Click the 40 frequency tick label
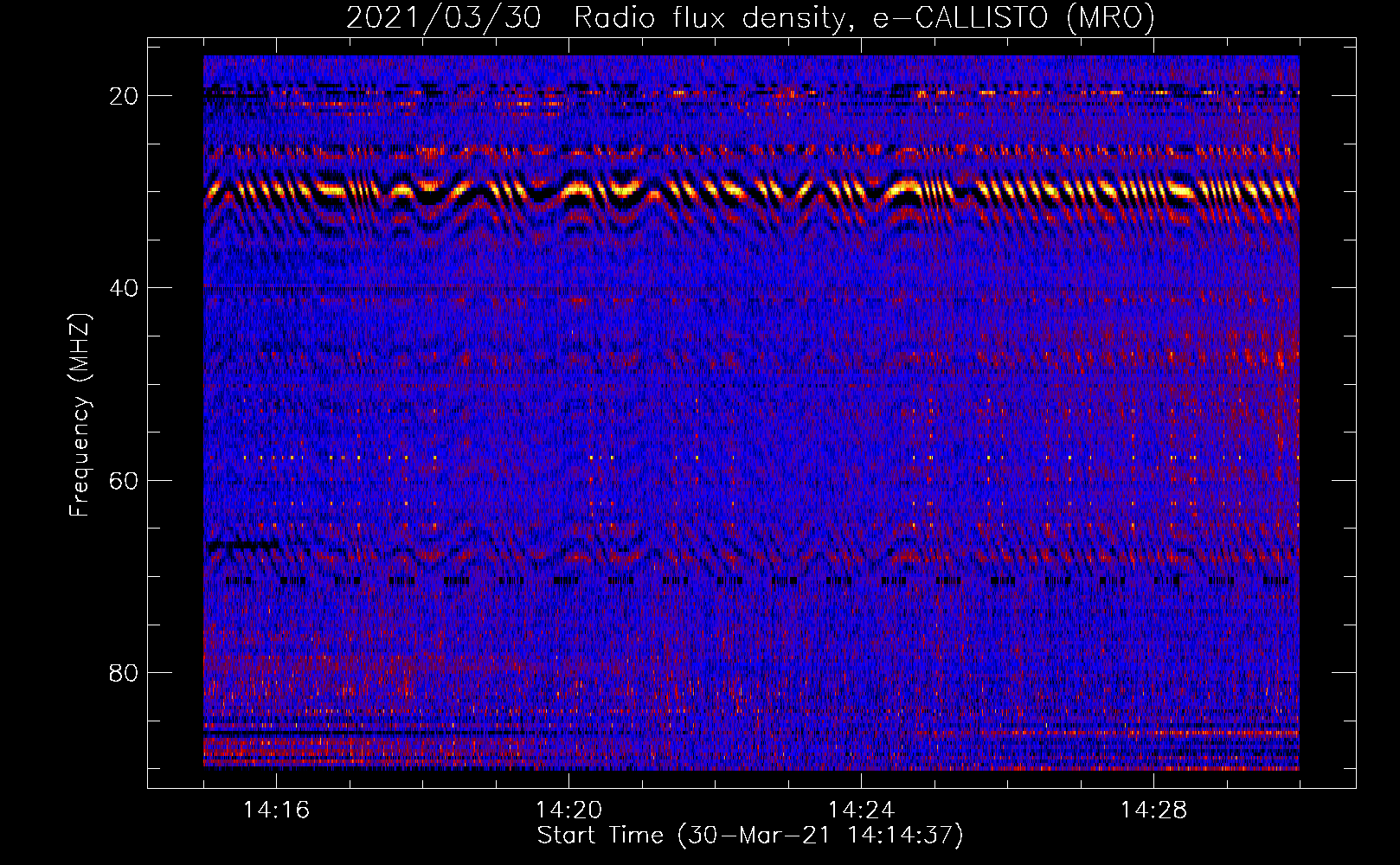This screenshot has width=1400, height=865. 125,288
